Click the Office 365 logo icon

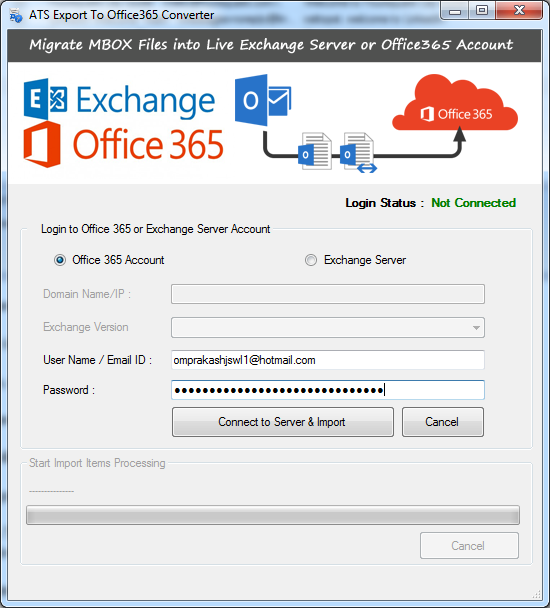coord(42,144)
